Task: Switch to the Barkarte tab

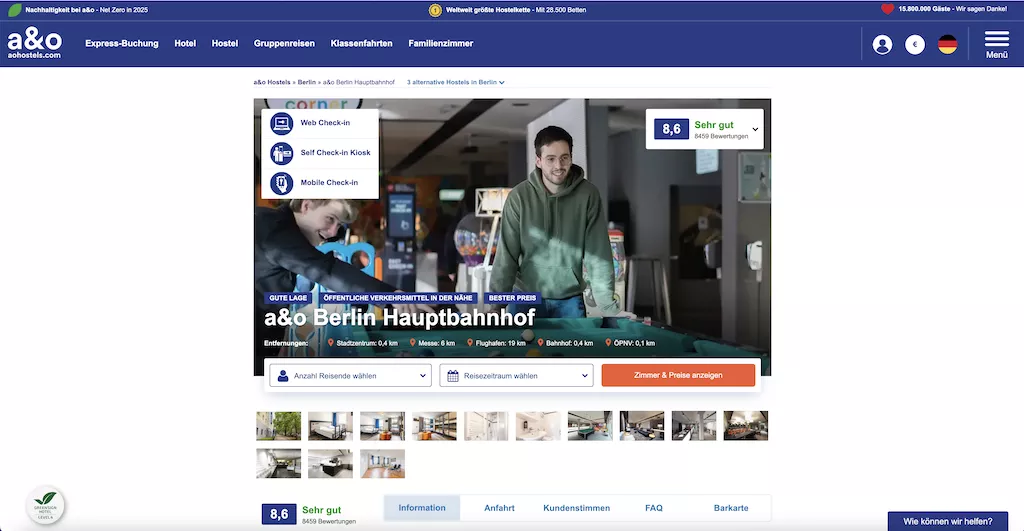Action: 731,507
